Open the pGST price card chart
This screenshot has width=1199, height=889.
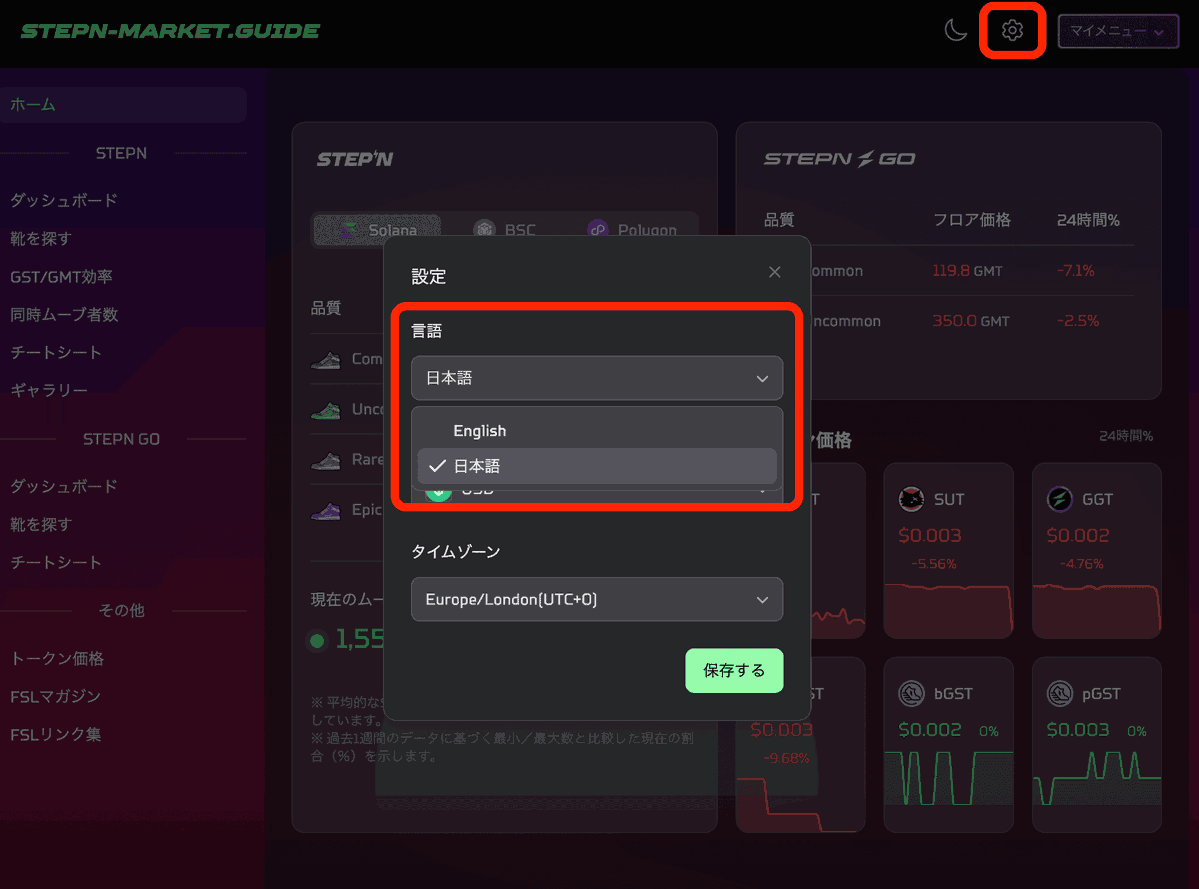tap(1097, 778)
